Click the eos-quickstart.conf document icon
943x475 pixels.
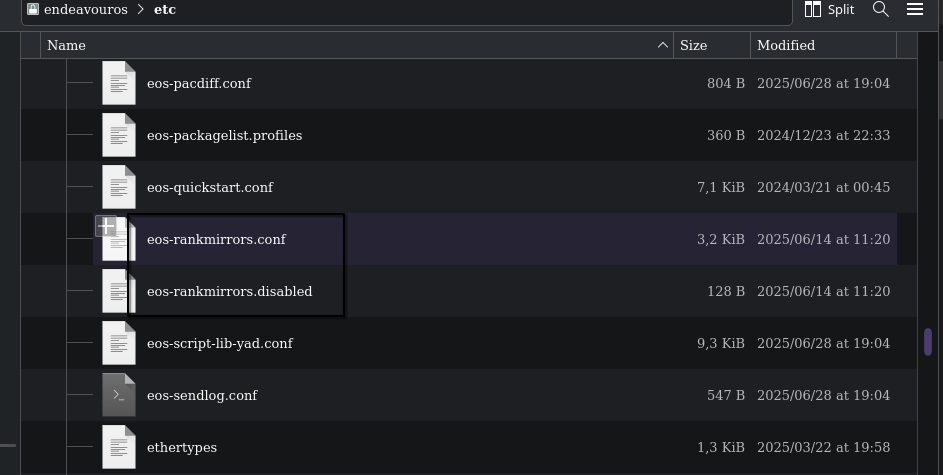118,187
